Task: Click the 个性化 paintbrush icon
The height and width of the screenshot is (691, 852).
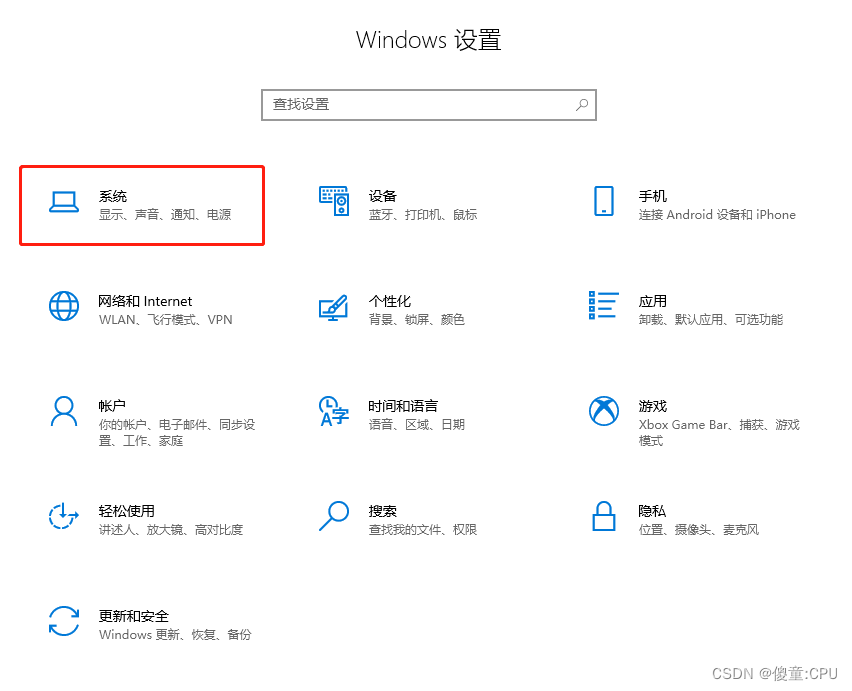Action: [334, 307]
